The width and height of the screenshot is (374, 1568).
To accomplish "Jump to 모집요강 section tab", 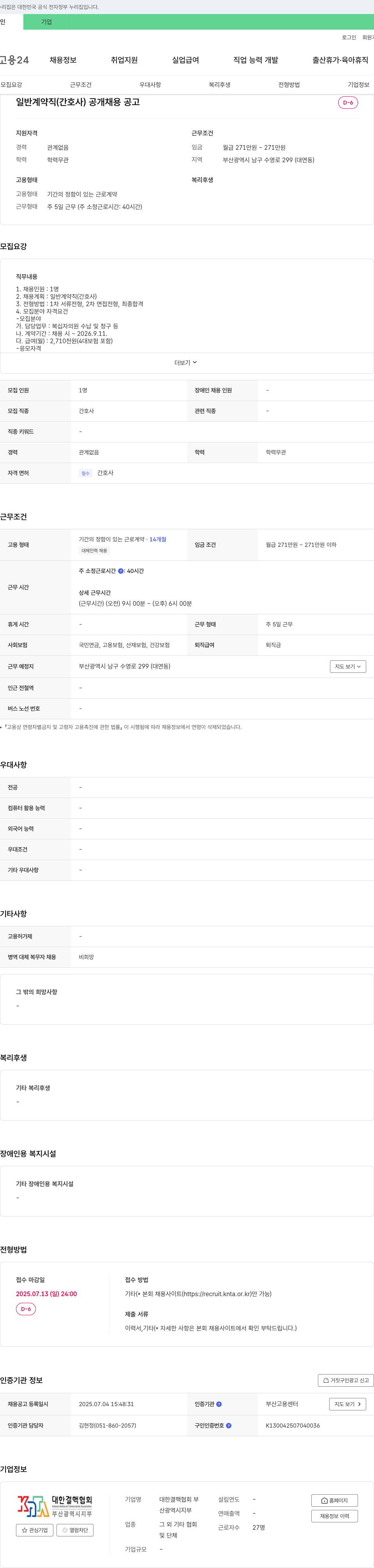I will (11, 85).
